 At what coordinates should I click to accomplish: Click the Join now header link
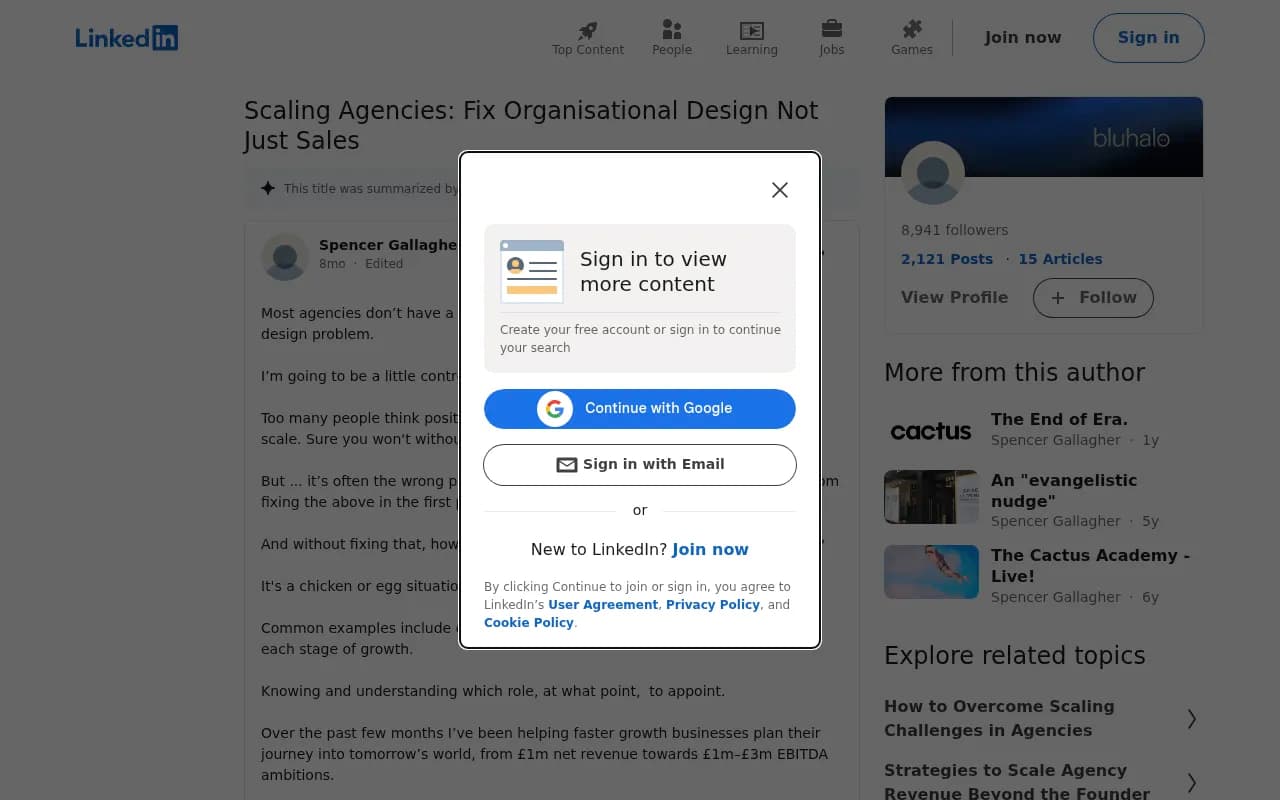point(1023,38)
